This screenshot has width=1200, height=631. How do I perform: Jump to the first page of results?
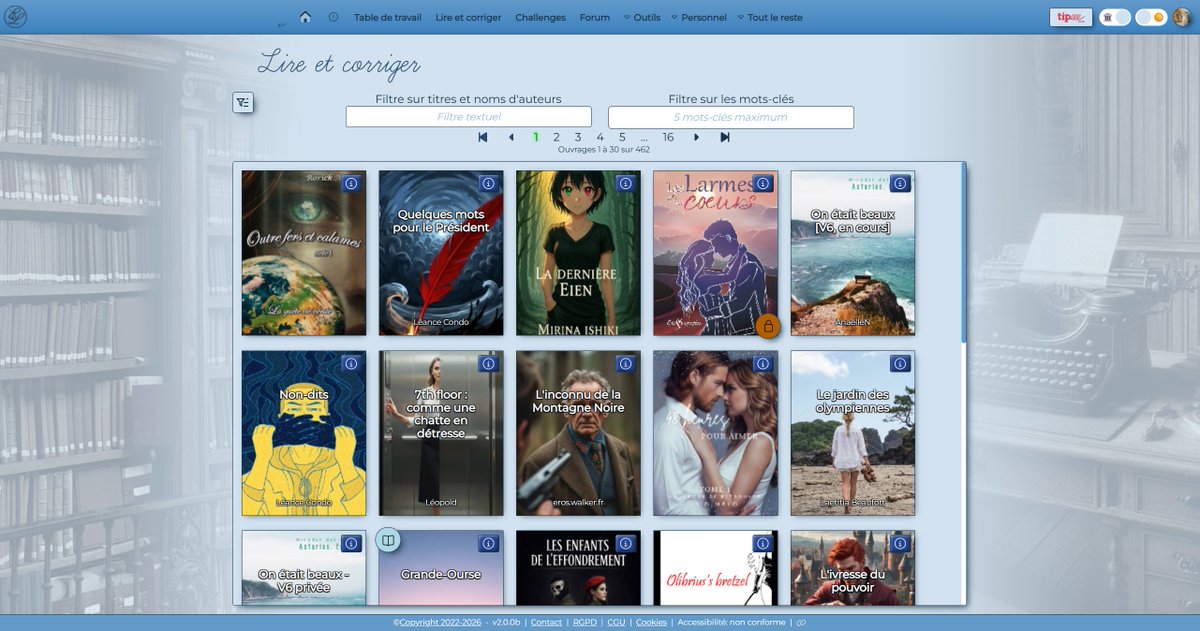483,137
